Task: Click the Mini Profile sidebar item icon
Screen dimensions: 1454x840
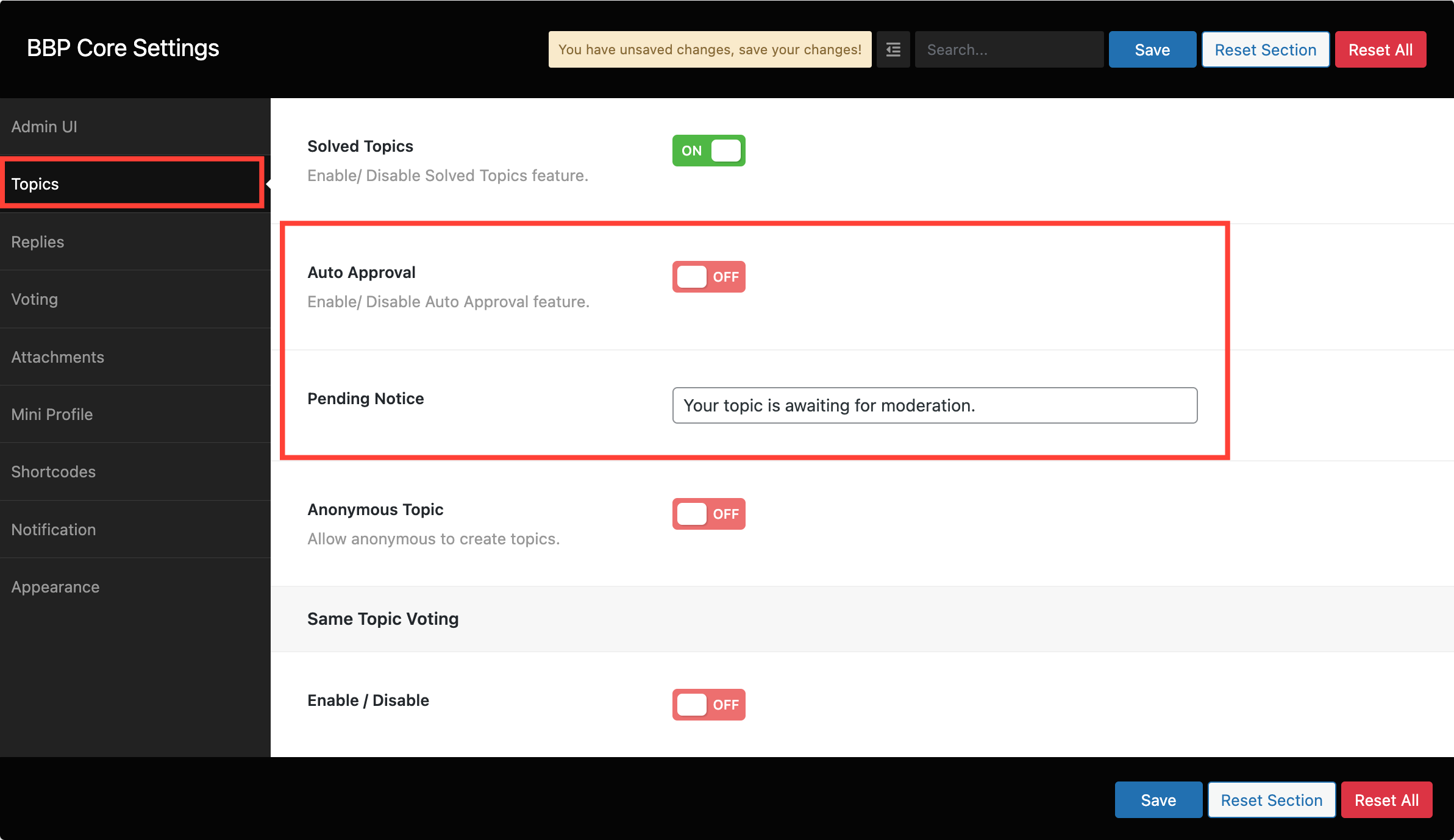Action: pyautogui.click(x=52, y=414)
